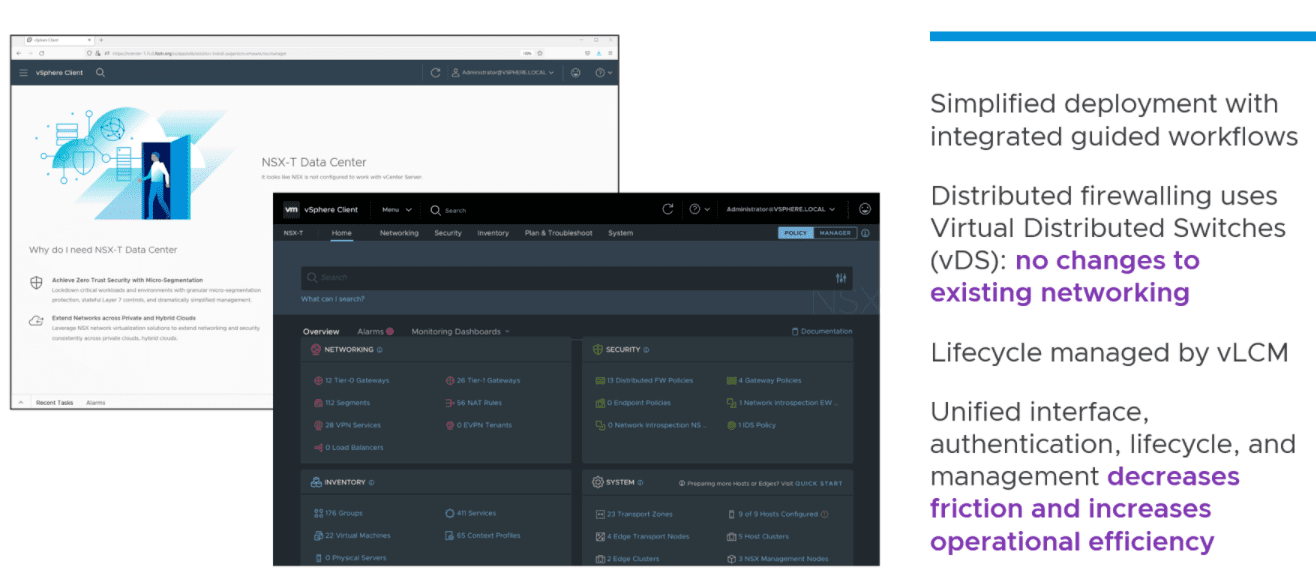Open 28 VPN Services
This screenshot has height=571, width=1316.
(x=346, y=425)
